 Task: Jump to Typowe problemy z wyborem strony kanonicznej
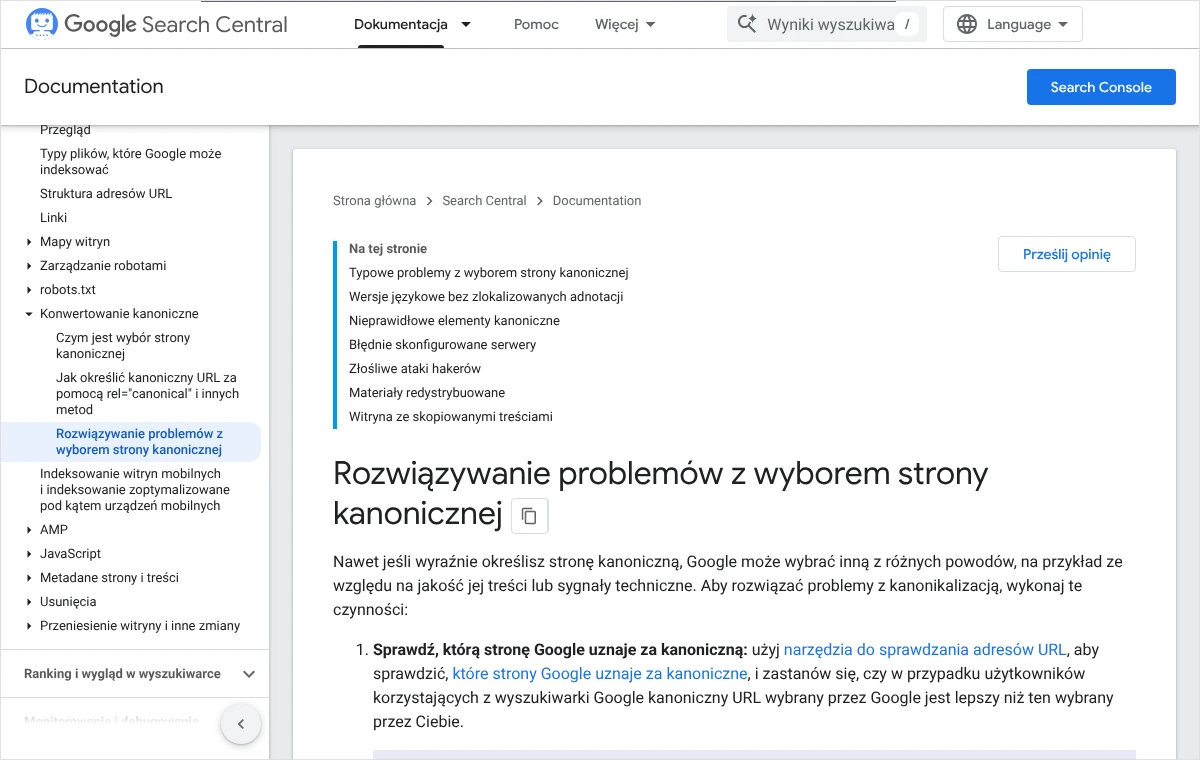coord(488,273)
